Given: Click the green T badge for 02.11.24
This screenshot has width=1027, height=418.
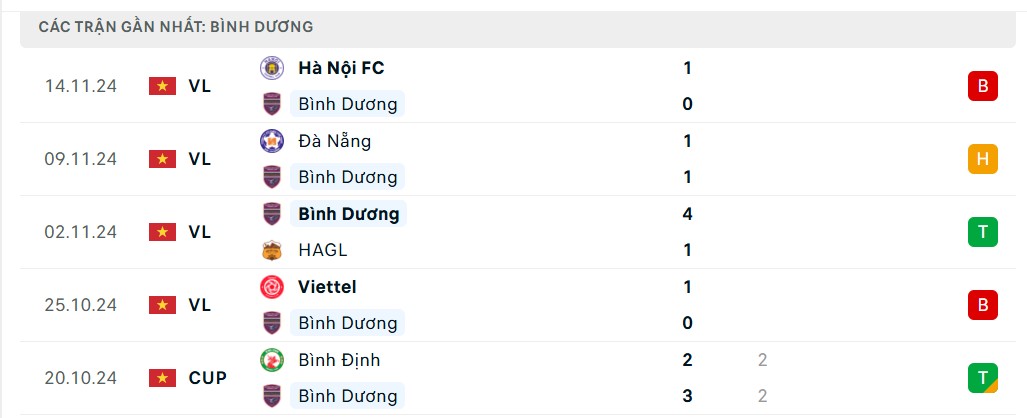Looking at the screenshot, I should click(982, 232).
